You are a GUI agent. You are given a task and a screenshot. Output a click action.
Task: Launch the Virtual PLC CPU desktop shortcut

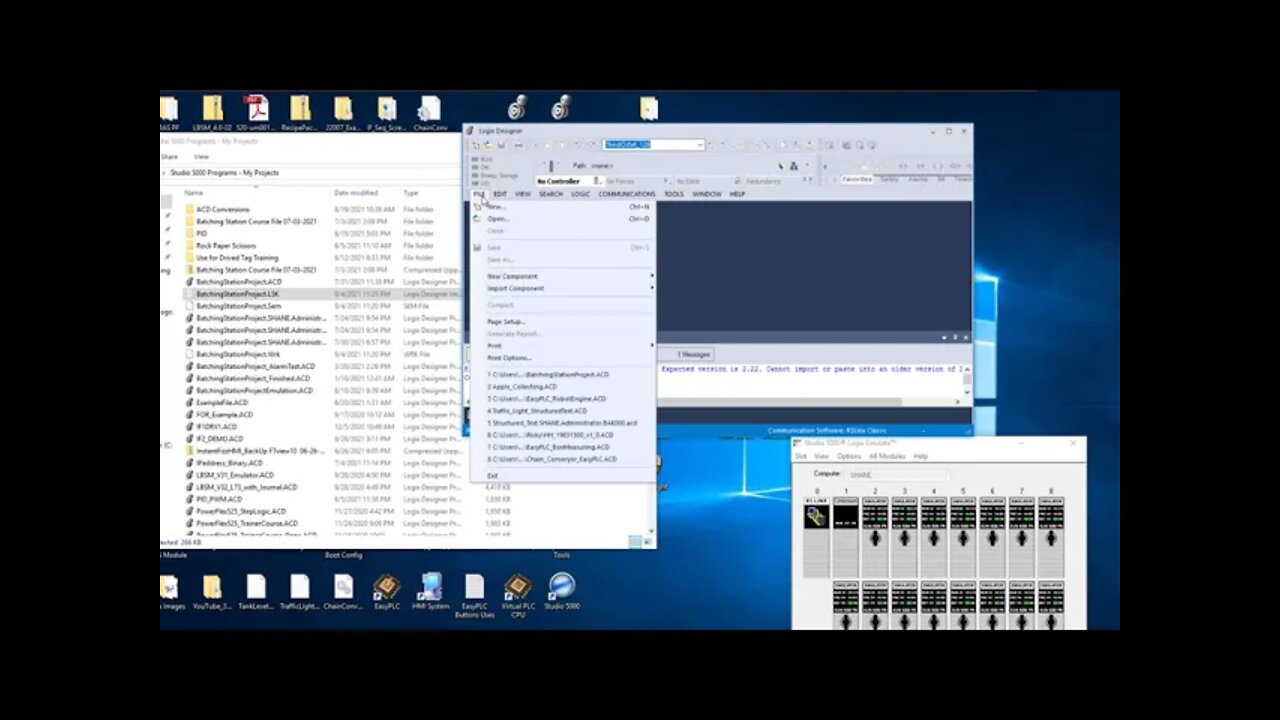point(518,595)
